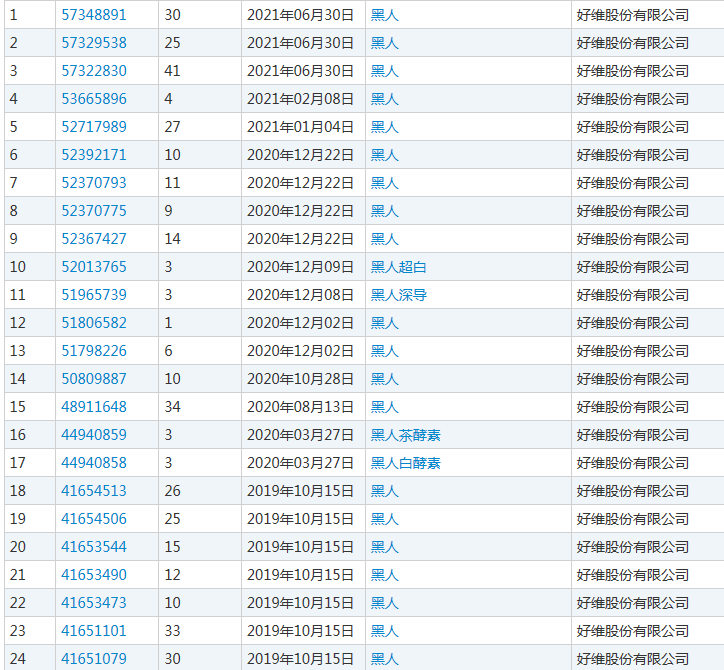Open registration number 52367427 link
Screen dimensions: 724x670
[94, 239]
